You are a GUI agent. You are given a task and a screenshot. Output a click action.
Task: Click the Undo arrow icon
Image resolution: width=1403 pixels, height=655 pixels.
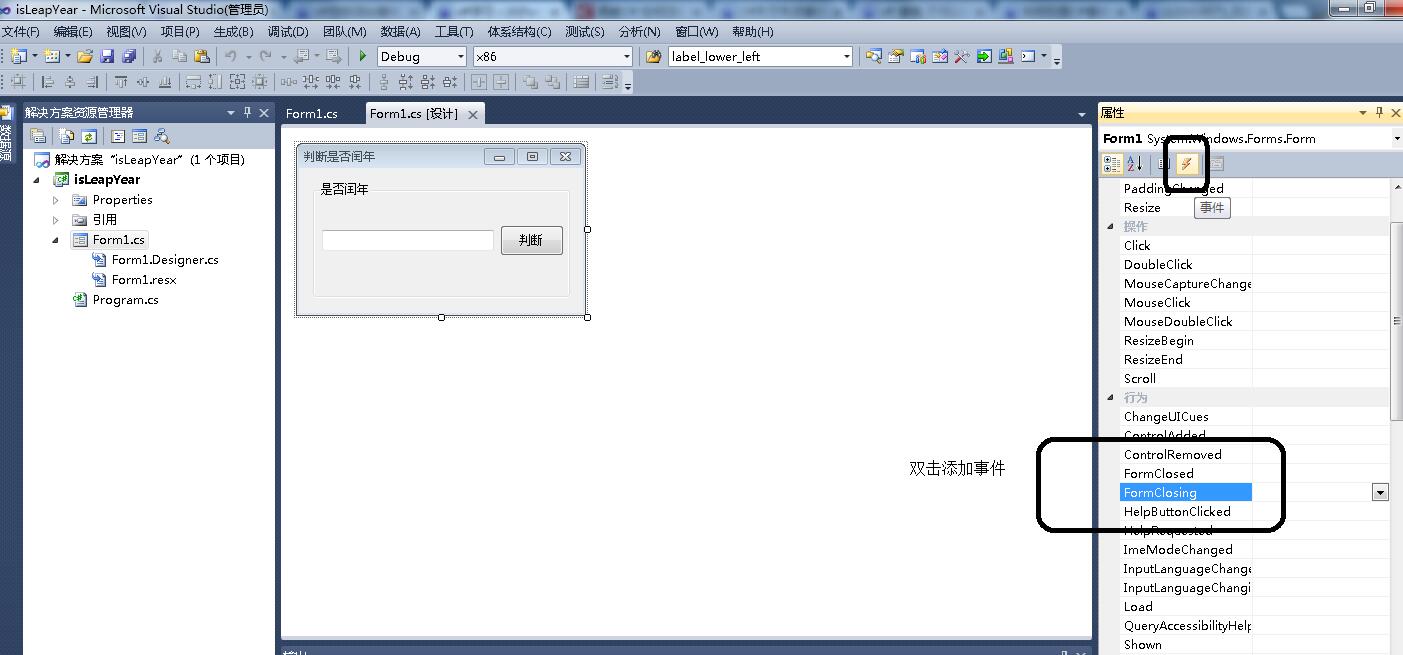(231, 56)
